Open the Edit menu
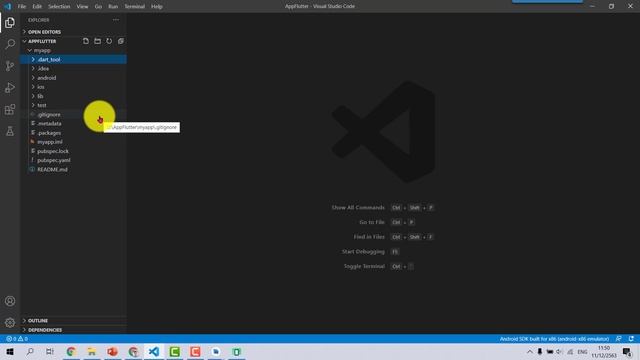This screenshot has width=640, height=360. pyautogui.click(x=37, y=7)
